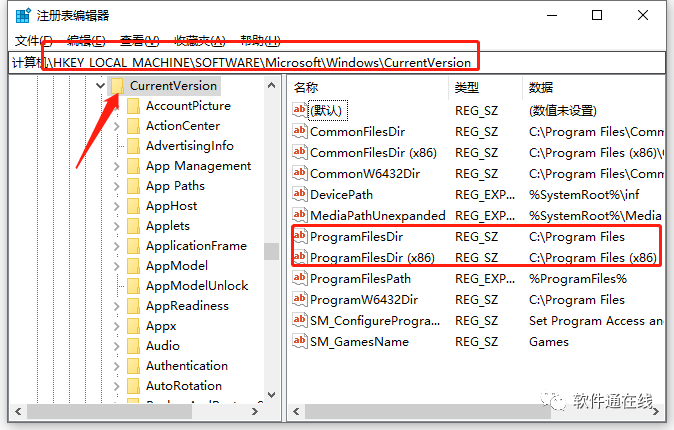Viewport: 674px width, 430px height.
Task: Expand the Applets key
Action: pyautogui.click(x=116, y=226)
